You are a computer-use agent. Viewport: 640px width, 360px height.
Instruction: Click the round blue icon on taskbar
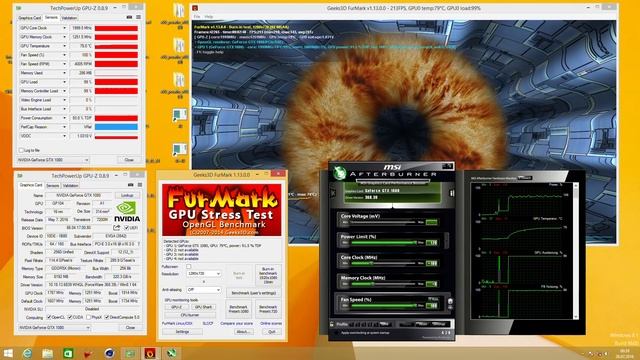(109, 353)
